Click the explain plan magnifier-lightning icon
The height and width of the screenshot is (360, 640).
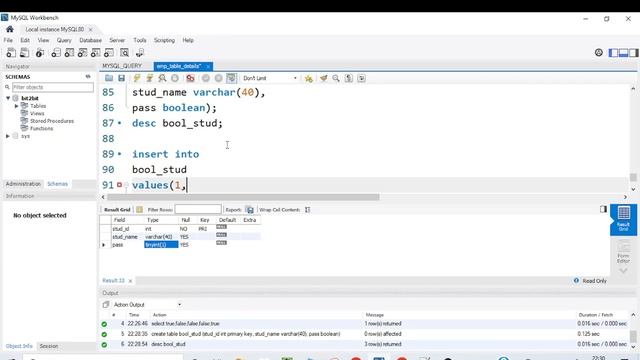pyautogui.click(x=162, y=78)
